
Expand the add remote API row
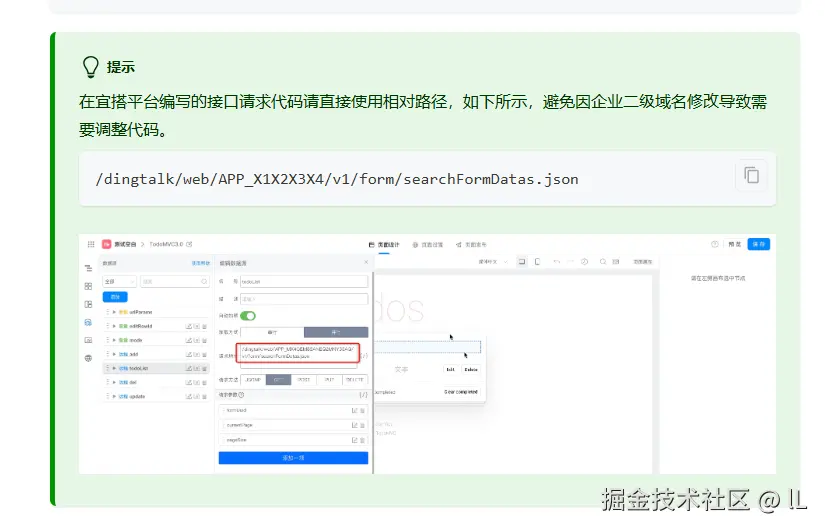pyautogui.click(x=114, y=354)
